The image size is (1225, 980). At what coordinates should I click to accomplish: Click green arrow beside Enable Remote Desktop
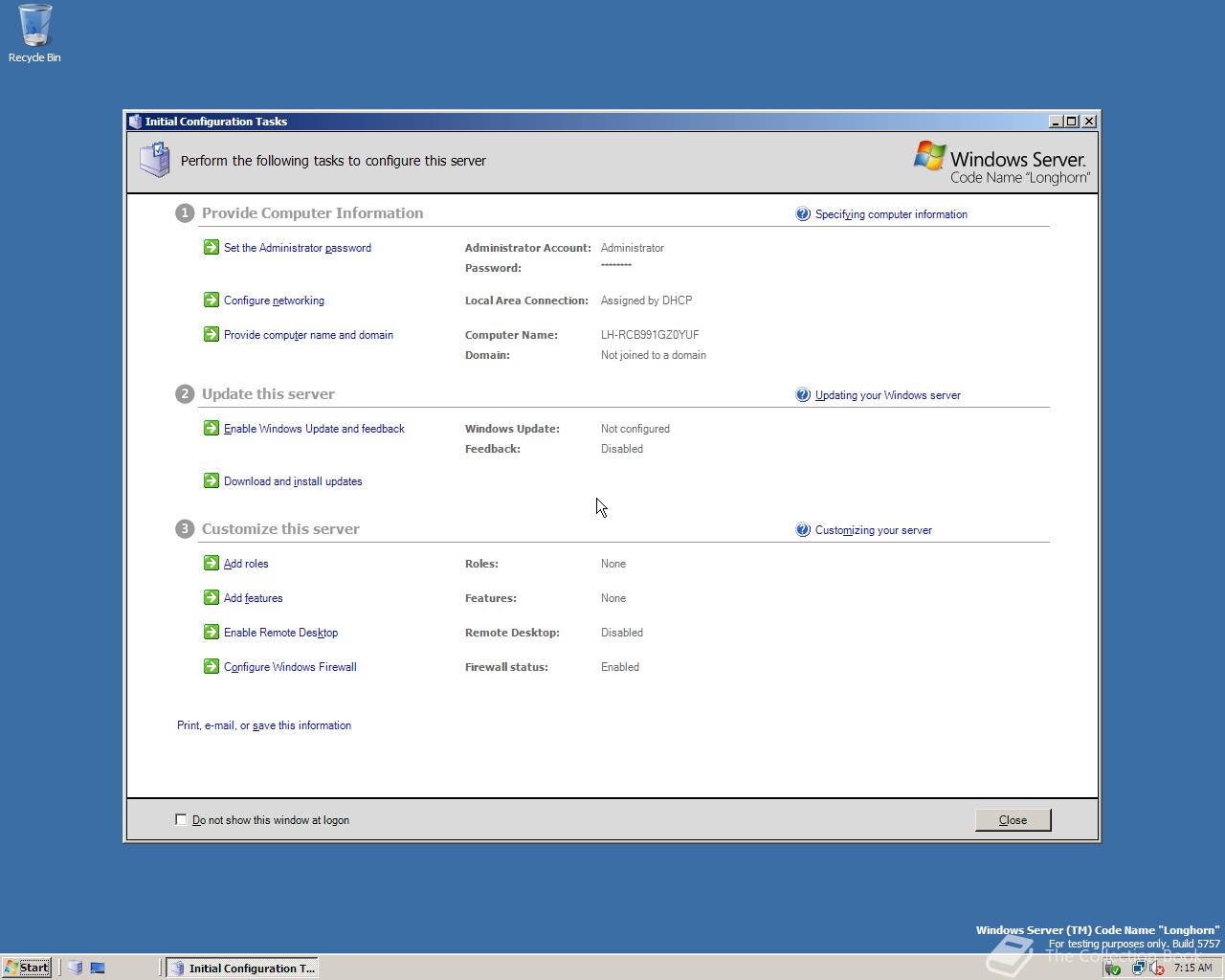tap(212, 632)
